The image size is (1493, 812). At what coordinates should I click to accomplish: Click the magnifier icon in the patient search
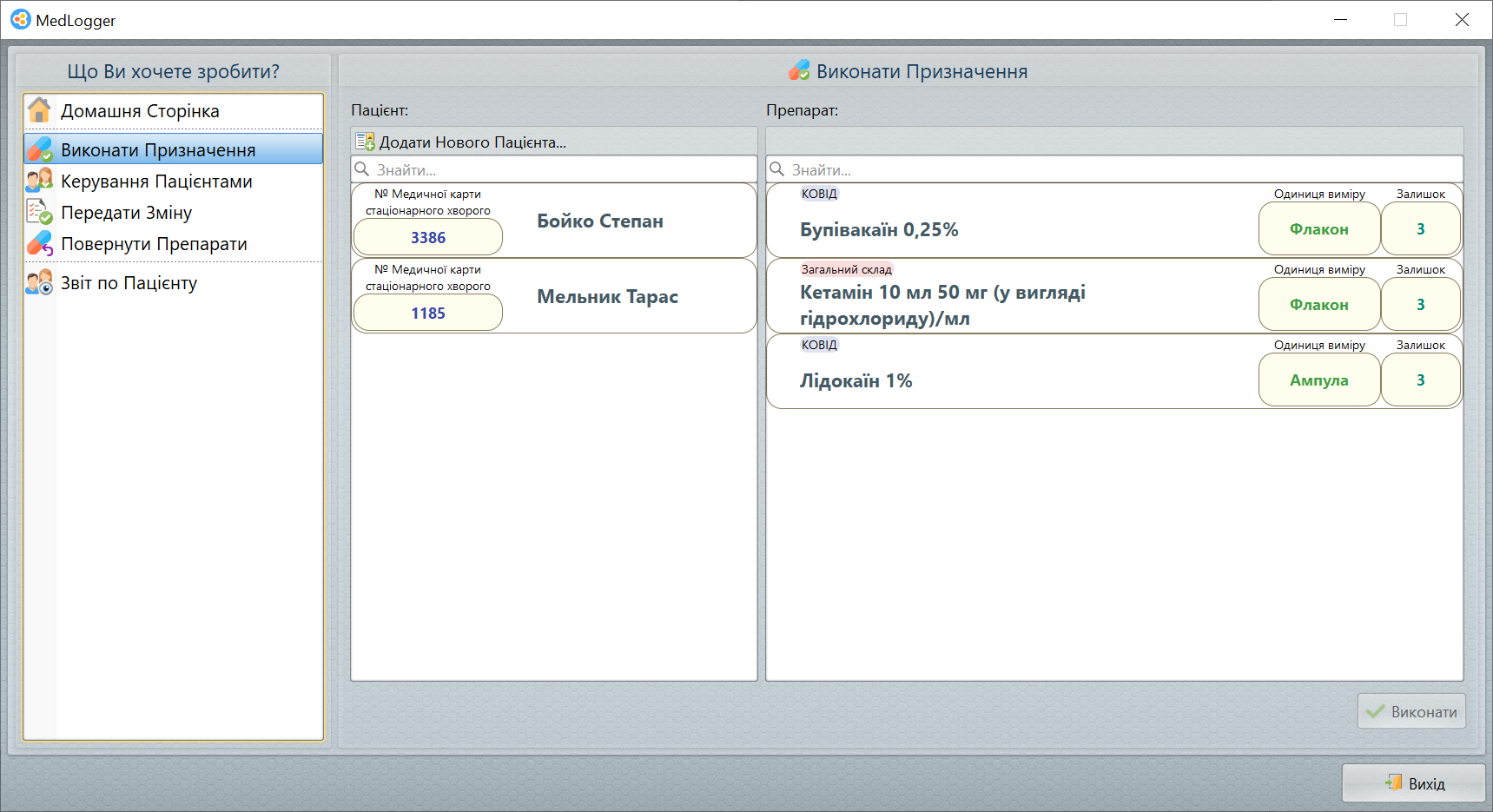pos(362,169)
